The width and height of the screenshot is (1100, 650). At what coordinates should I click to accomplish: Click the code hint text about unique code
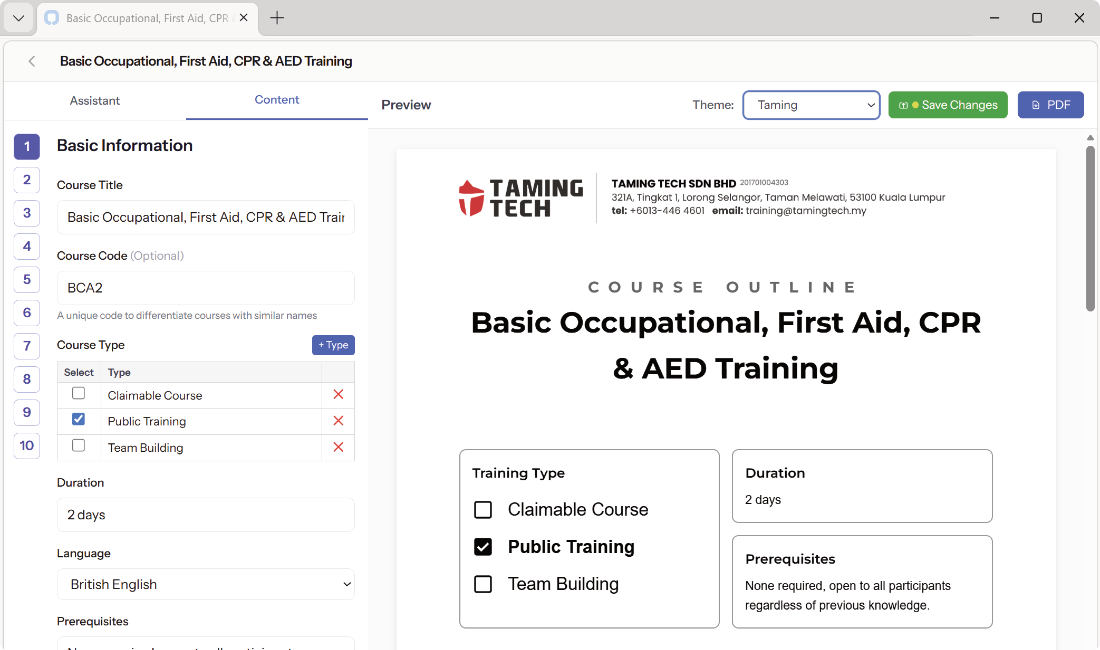(187, 316)
